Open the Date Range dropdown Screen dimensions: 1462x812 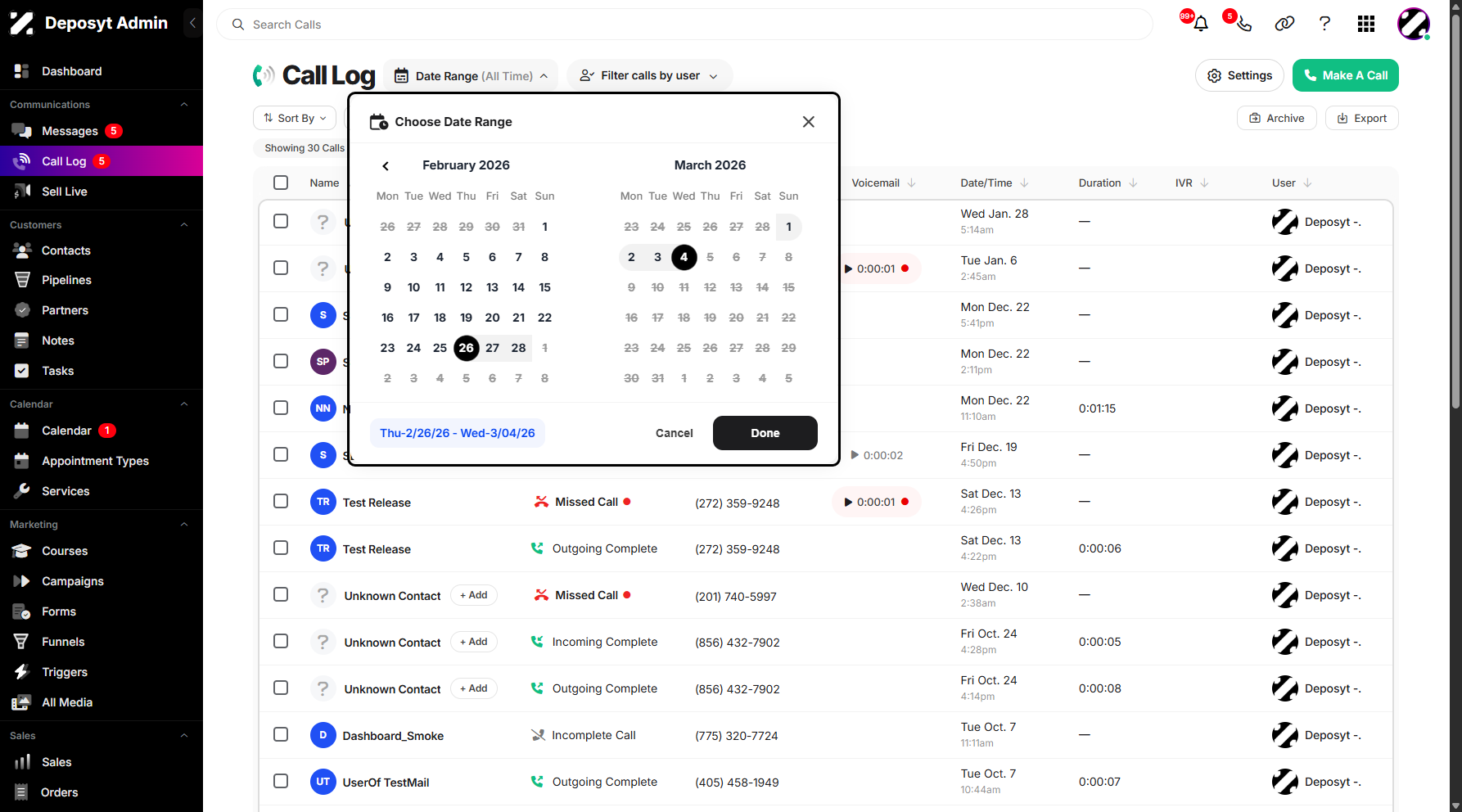(x=471, y=75)
